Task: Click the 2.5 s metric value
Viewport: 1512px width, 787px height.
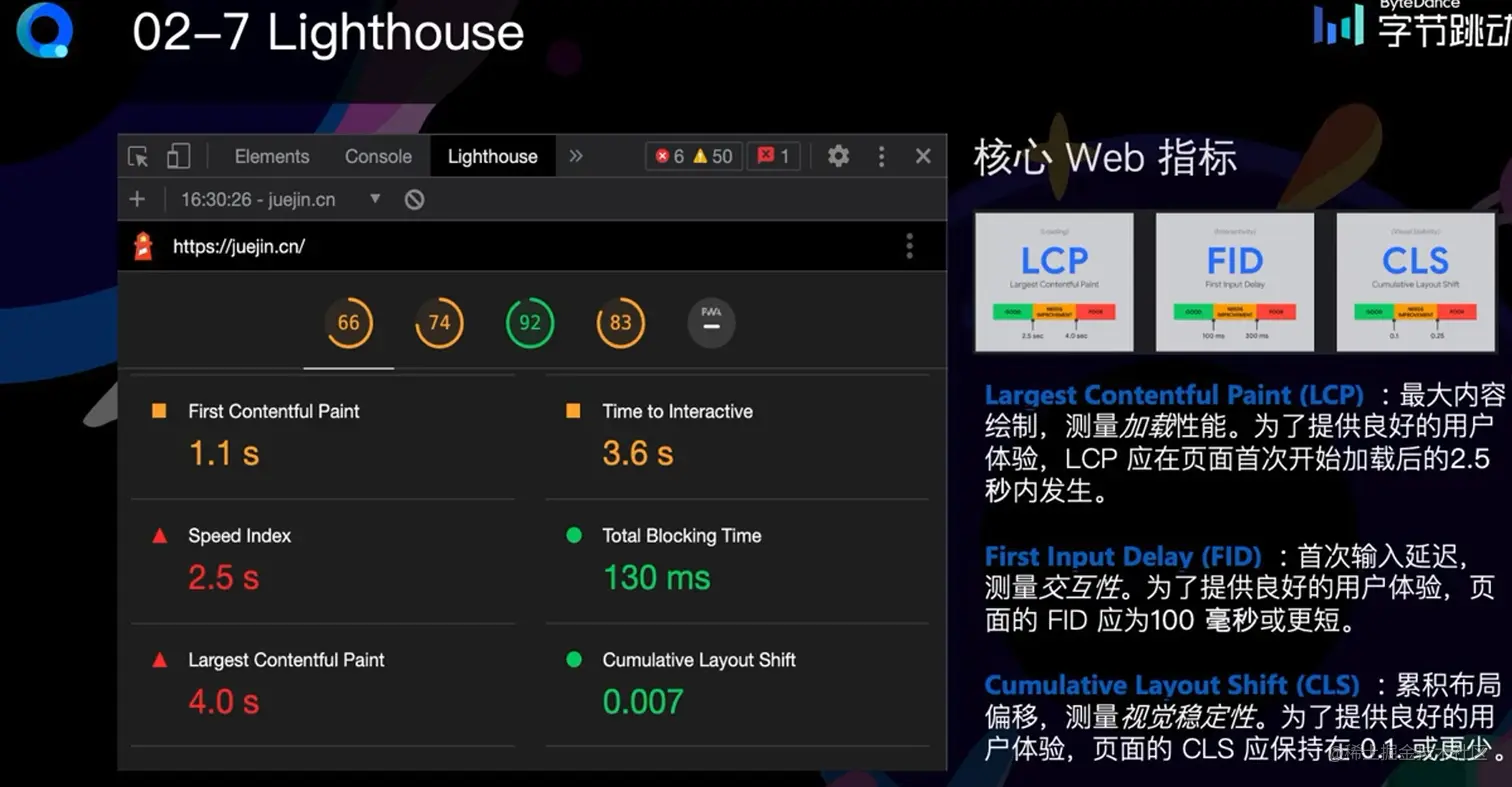Action: [x=224, y=578]
